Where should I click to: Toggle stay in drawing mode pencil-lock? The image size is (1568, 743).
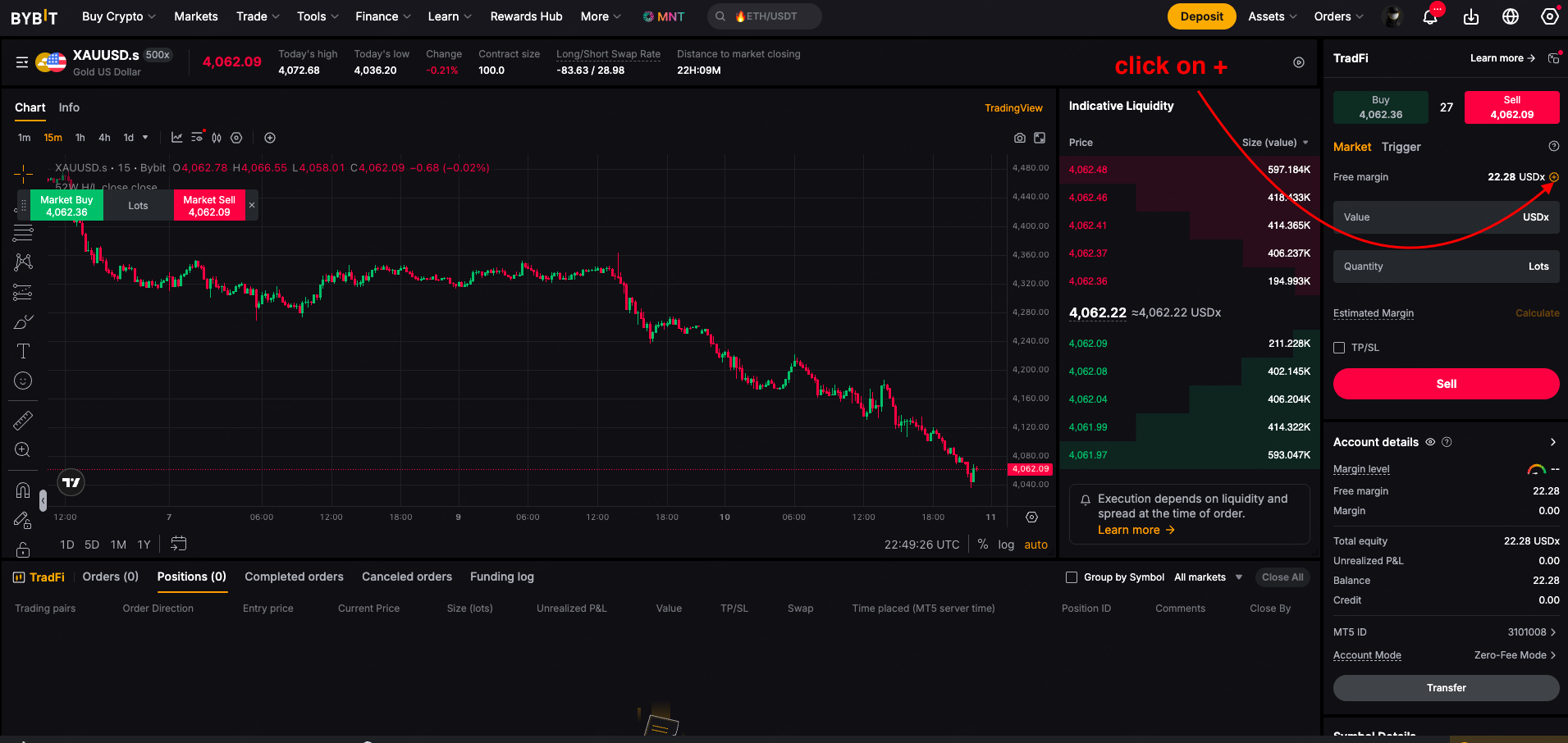click(23, 520)
